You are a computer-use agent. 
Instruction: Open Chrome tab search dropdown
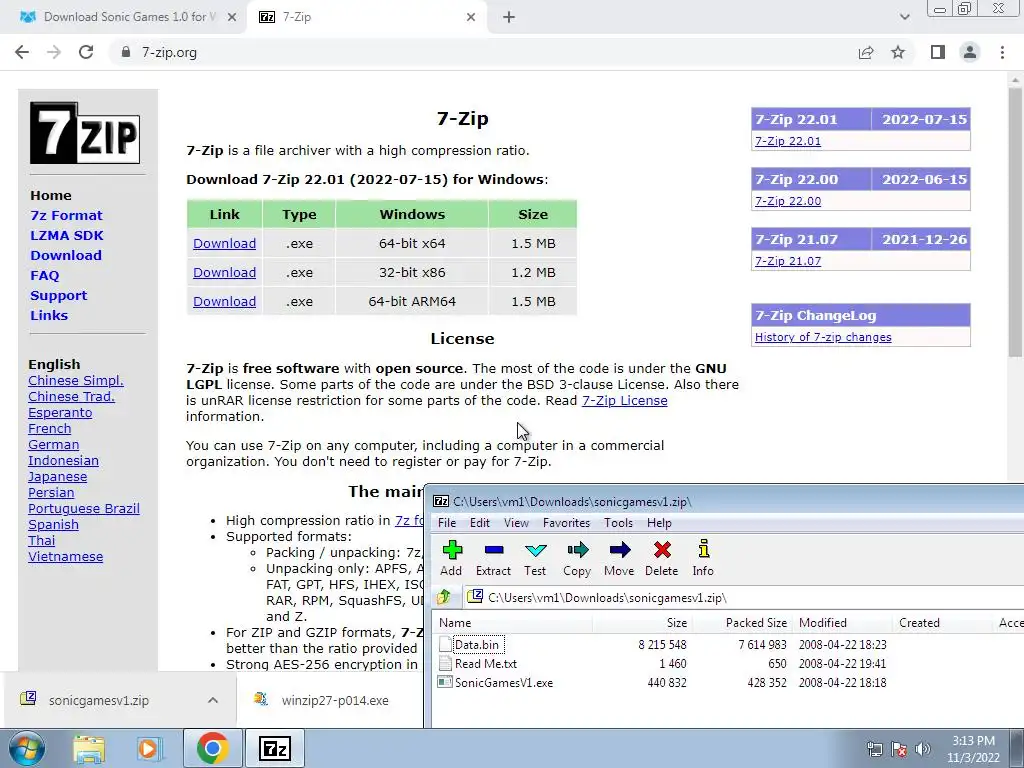point(904,17)
